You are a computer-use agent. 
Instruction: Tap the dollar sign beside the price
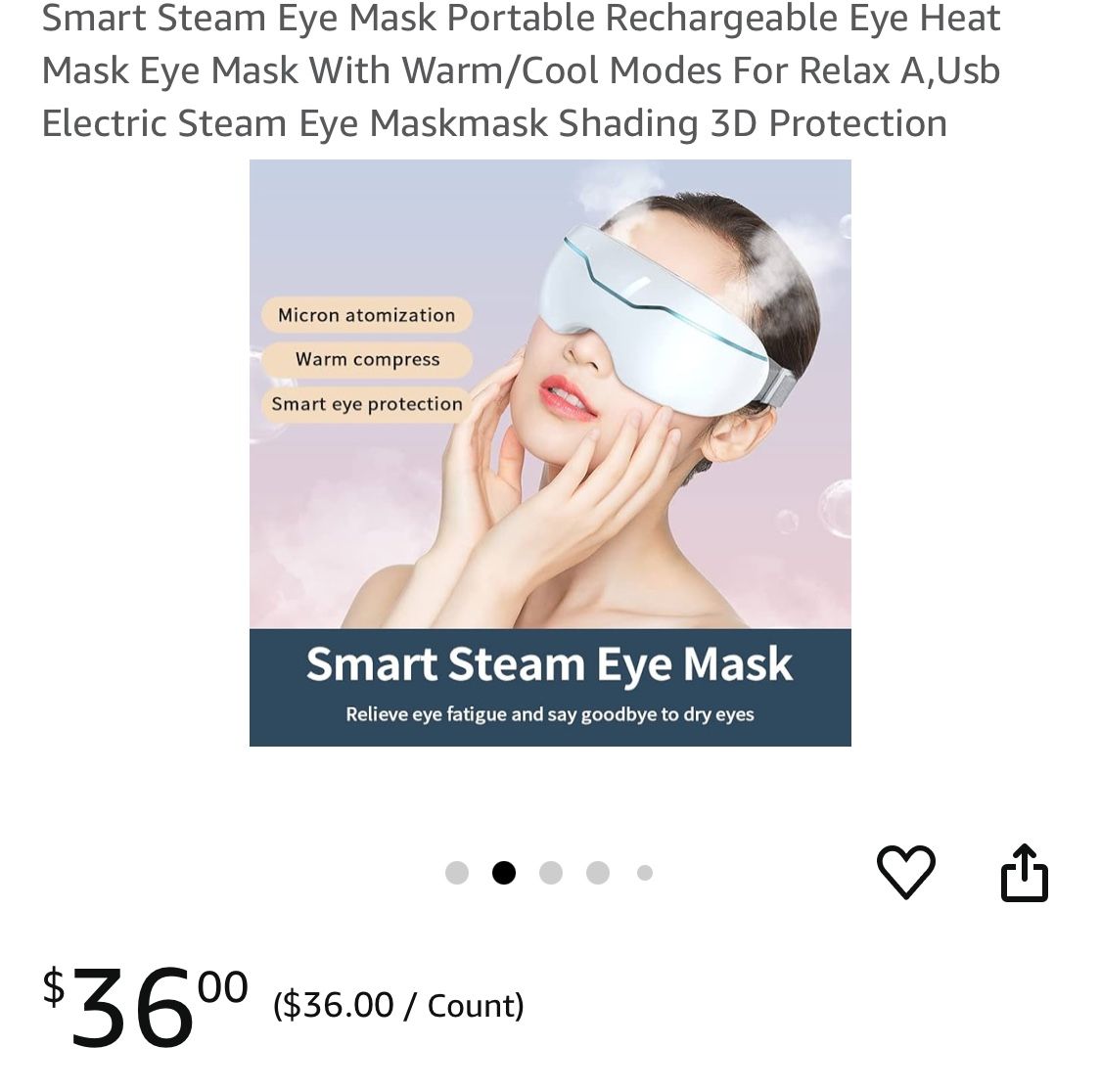54,986
